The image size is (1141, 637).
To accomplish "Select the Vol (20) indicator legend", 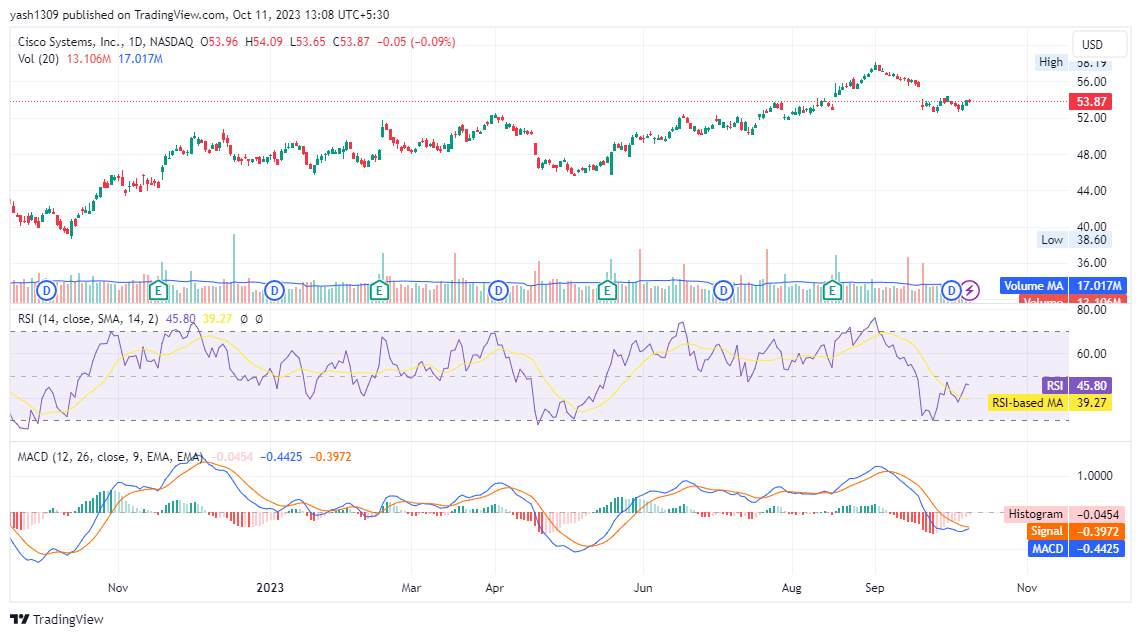I will coord(38,59).
